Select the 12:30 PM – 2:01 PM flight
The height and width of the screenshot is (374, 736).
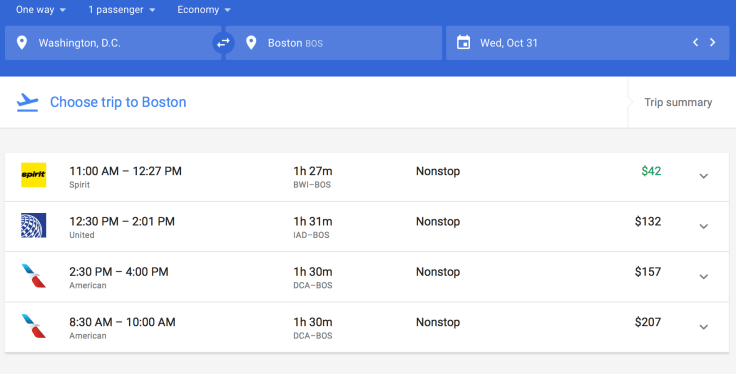pyautogui.click(x=367, y=227)
